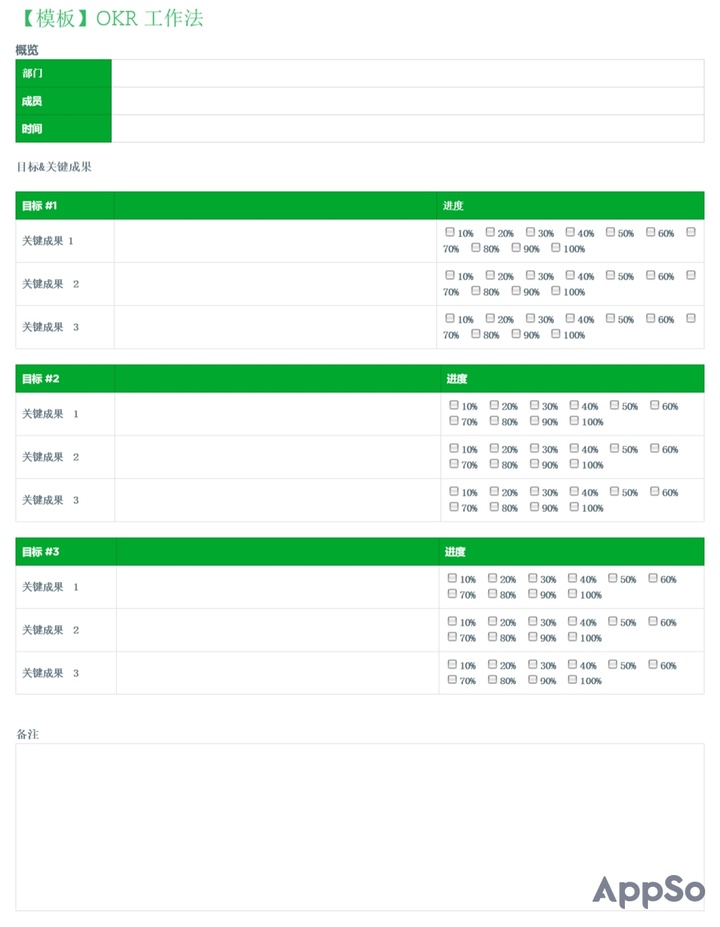720x927 pixels.
Task: Select 30% for 目标 #2 关键成果 1
Action: pyautogui.click(x=535, y=406)
